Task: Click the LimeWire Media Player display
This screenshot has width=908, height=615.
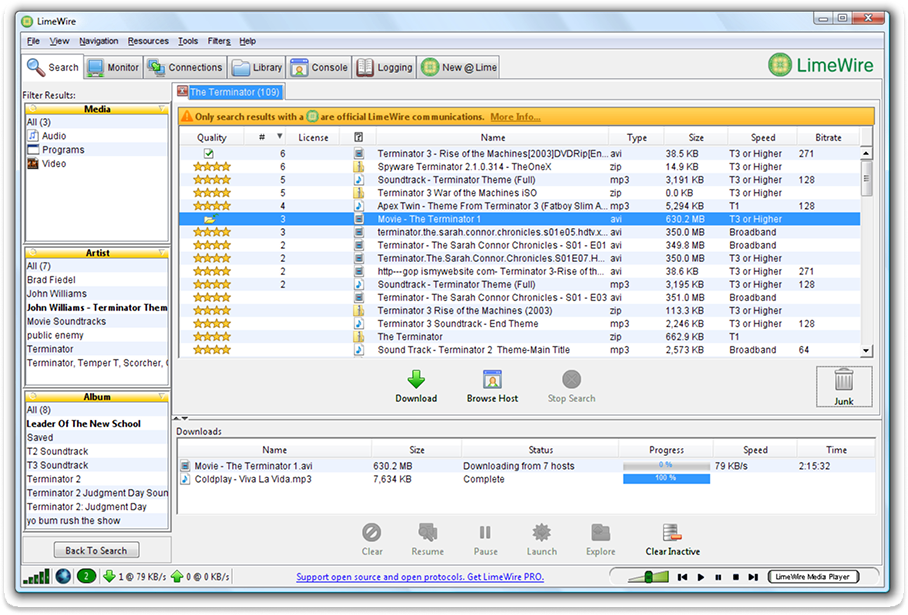Action: coord(813,577)
